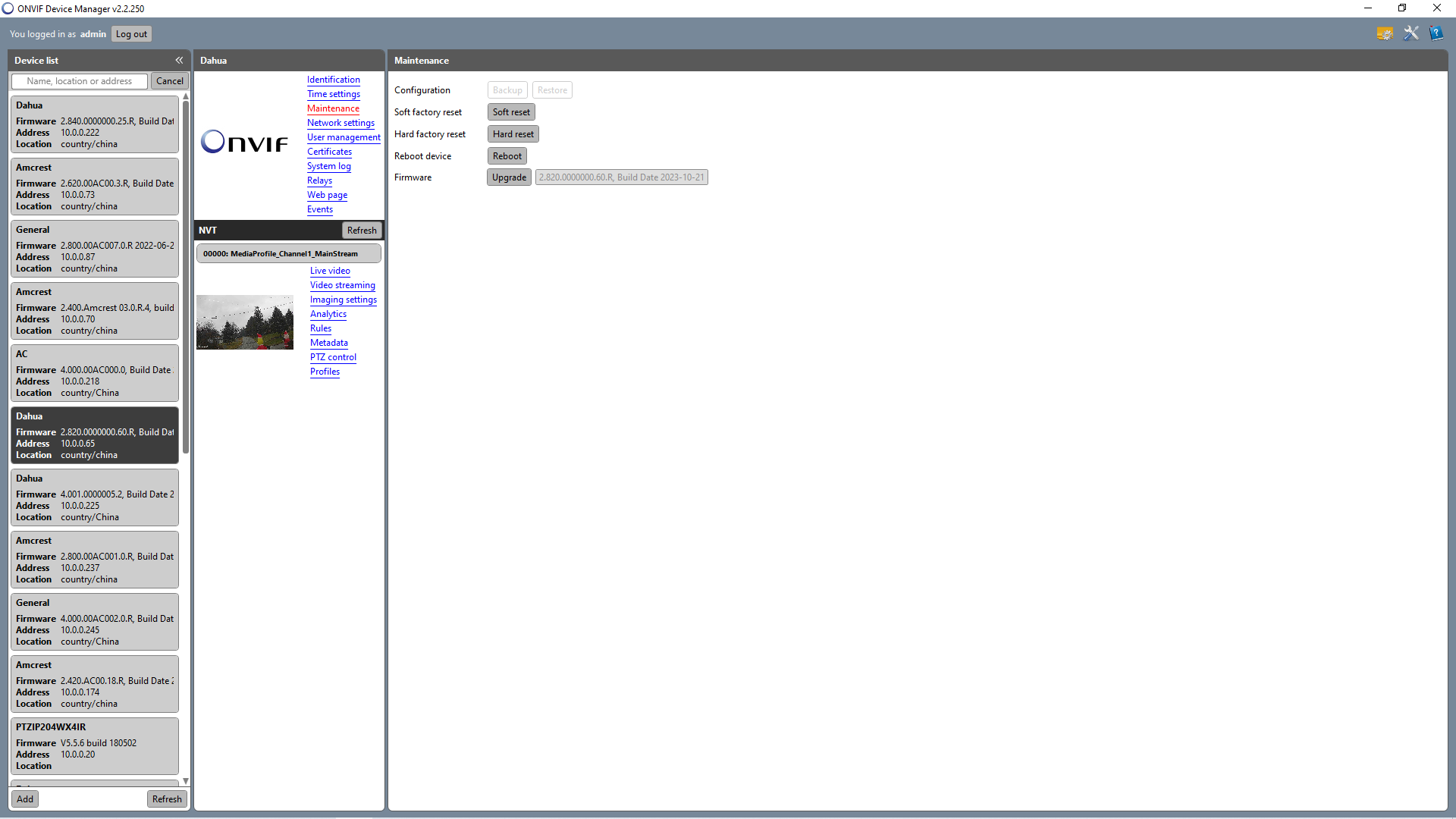Open the wrench and screwdriver tools icon
Image resolution: width=1456 pixels, height=819 pixels.
click(x=1410, y=33)
